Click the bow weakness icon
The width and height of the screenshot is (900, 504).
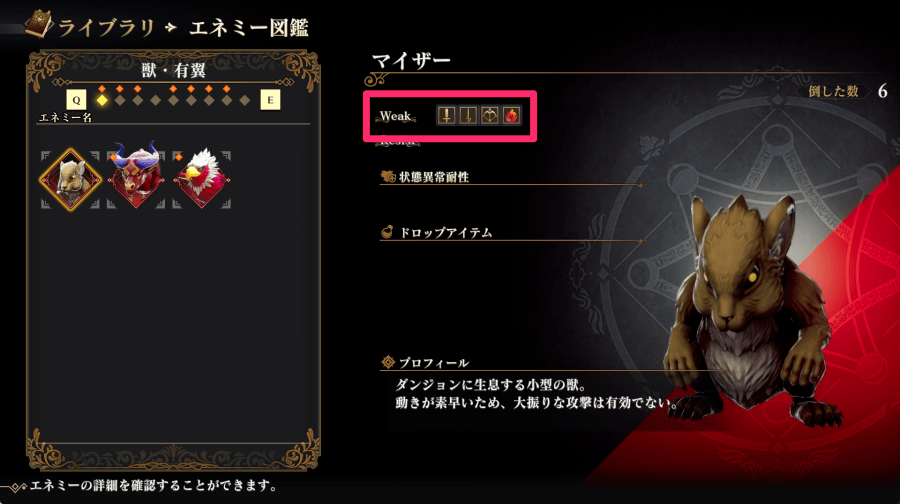tap(490, 115)
